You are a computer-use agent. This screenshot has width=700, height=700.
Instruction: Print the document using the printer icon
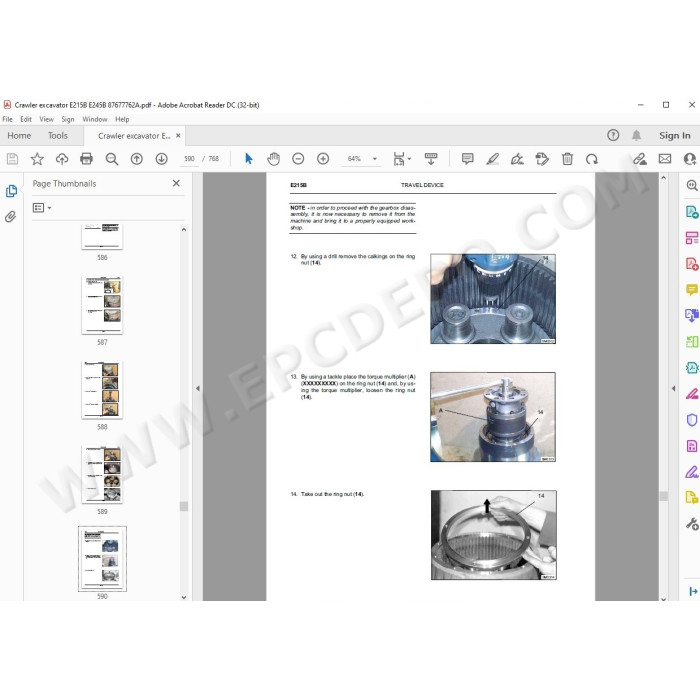point(87,159)
